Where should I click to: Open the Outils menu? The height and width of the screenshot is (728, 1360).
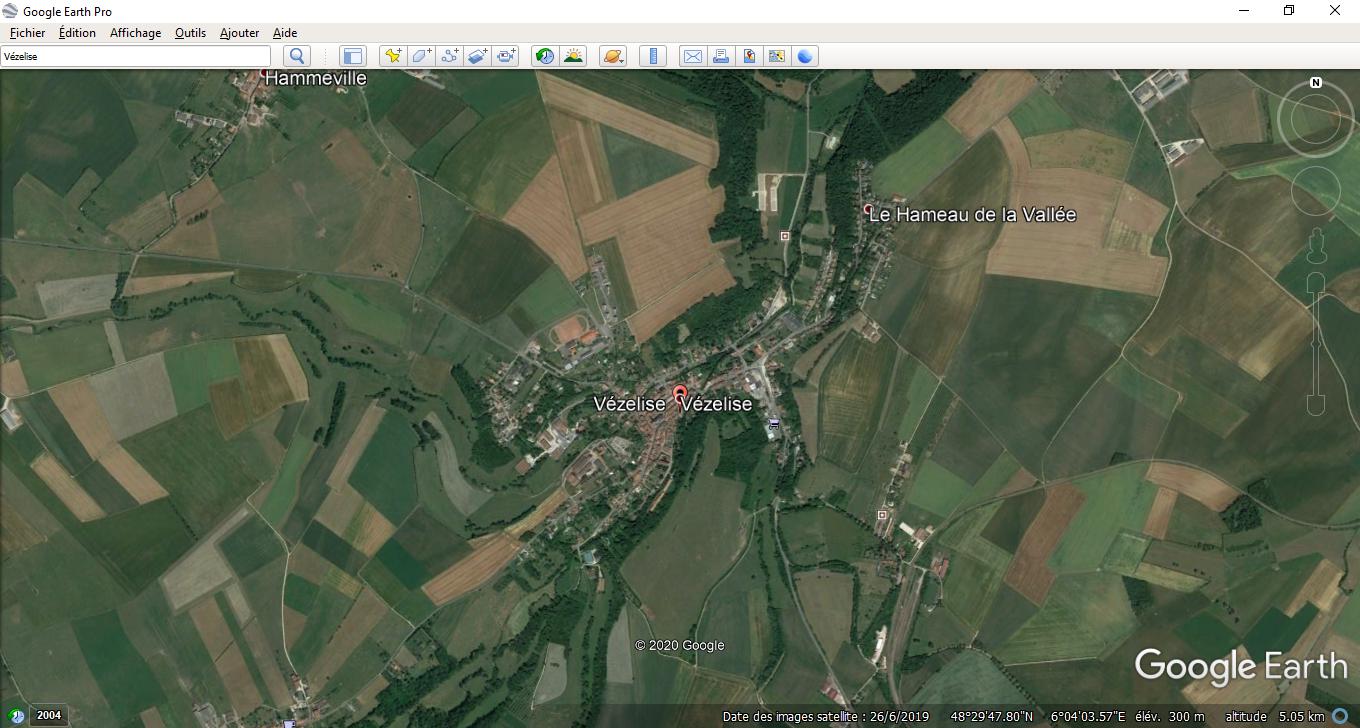pyautogui.click(x=190, y=33)
